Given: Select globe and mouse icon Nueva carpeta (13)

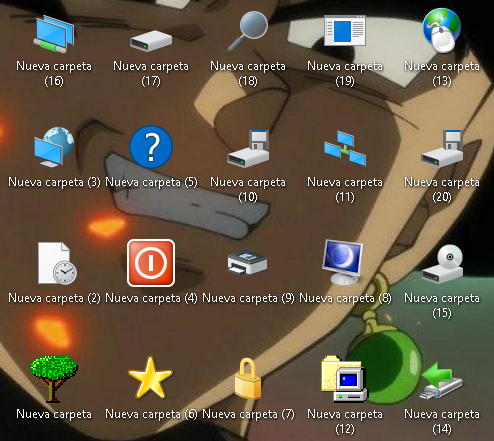Looking at the screenshot, I should tap(442, 31).
